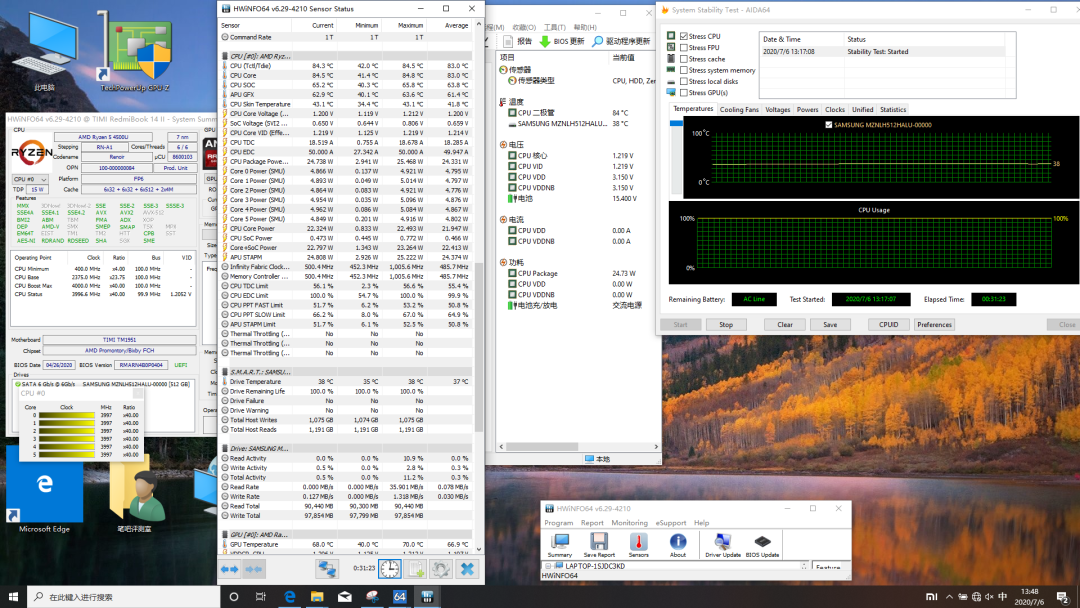Switch to the Powers tab
This screenshot has height=608, width=1080.
(x=807, y=109)
